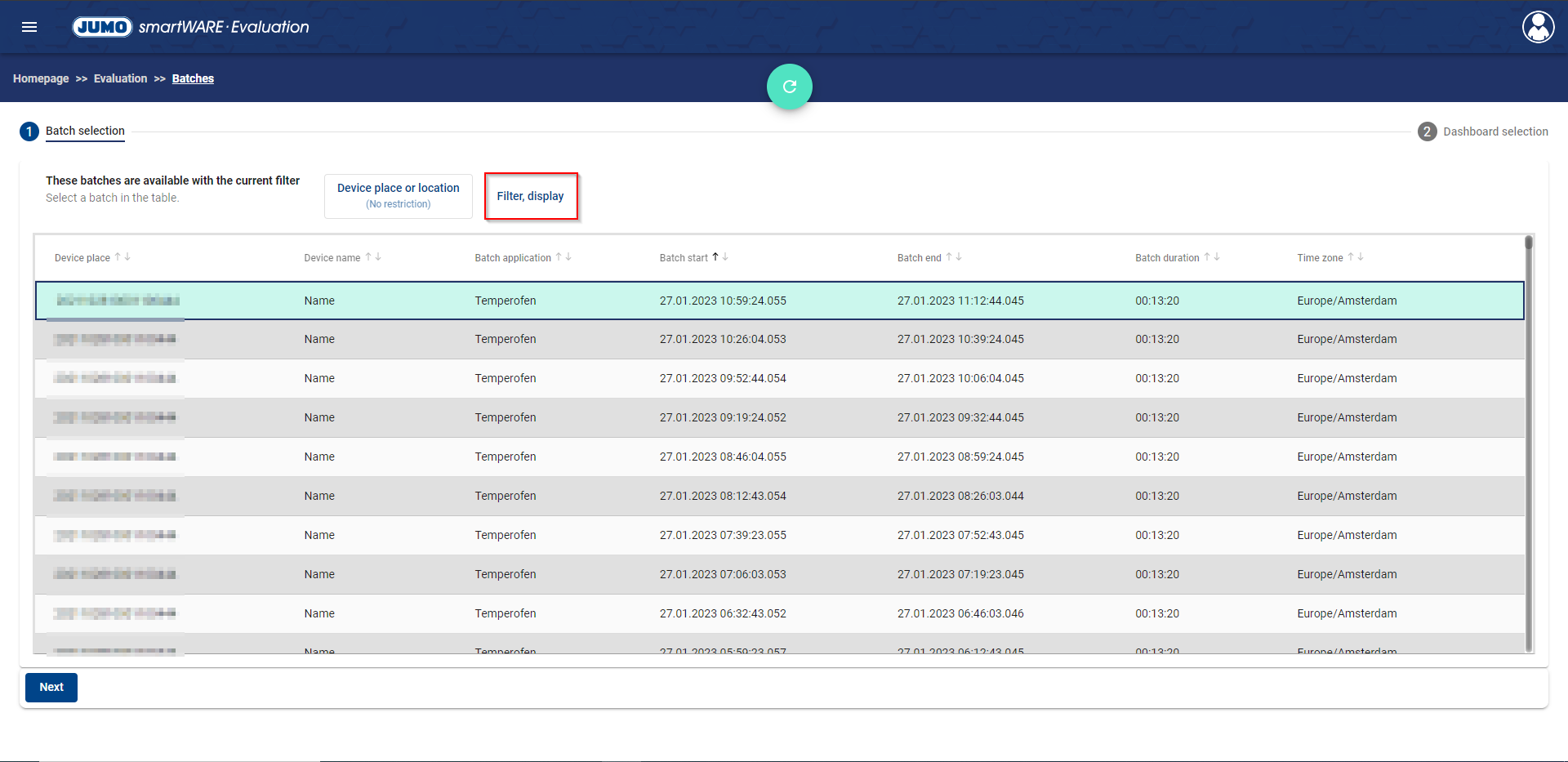1568x762 pixels.
Task: Open the Evaluation breadcrumb link
Action: [x=120, y=78]
